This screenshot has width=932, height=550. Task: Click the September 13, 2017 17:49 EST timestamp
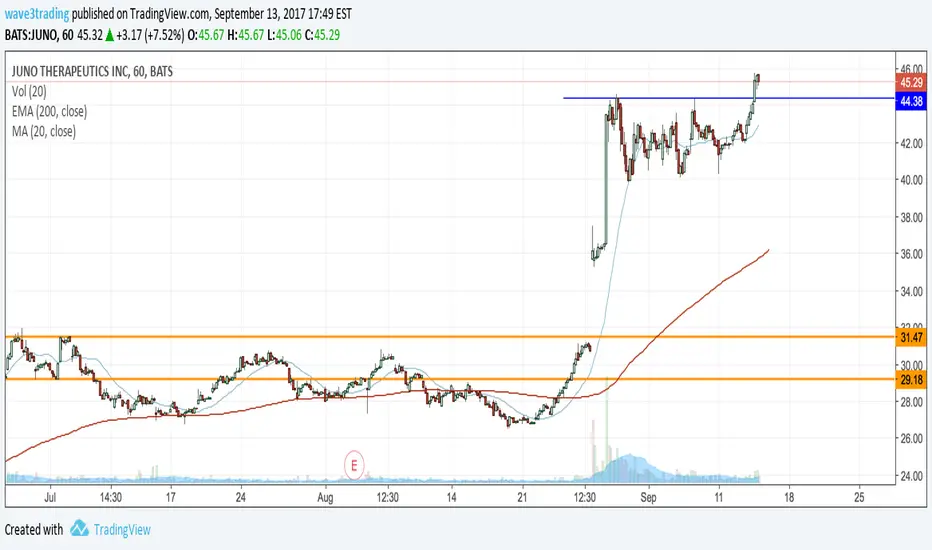tap(283, 13)
